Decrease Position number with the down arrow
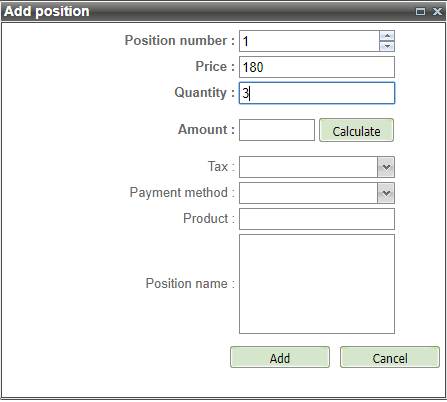Image resolution: width=447 pixels, height=402 pixels. point(387,46)
